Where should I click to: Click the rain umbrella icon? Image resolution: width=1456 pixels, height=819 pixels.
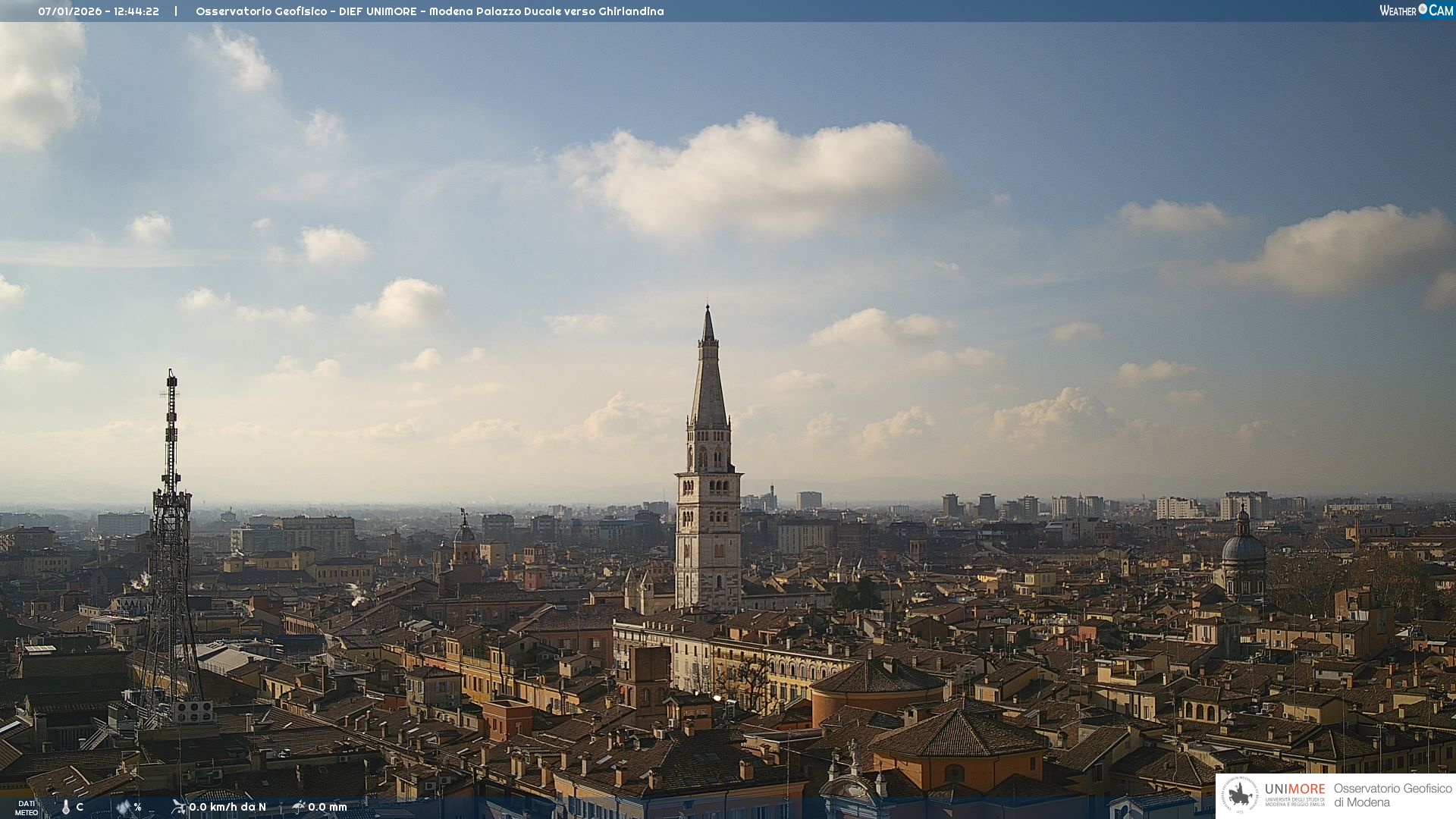pos(298,807)
